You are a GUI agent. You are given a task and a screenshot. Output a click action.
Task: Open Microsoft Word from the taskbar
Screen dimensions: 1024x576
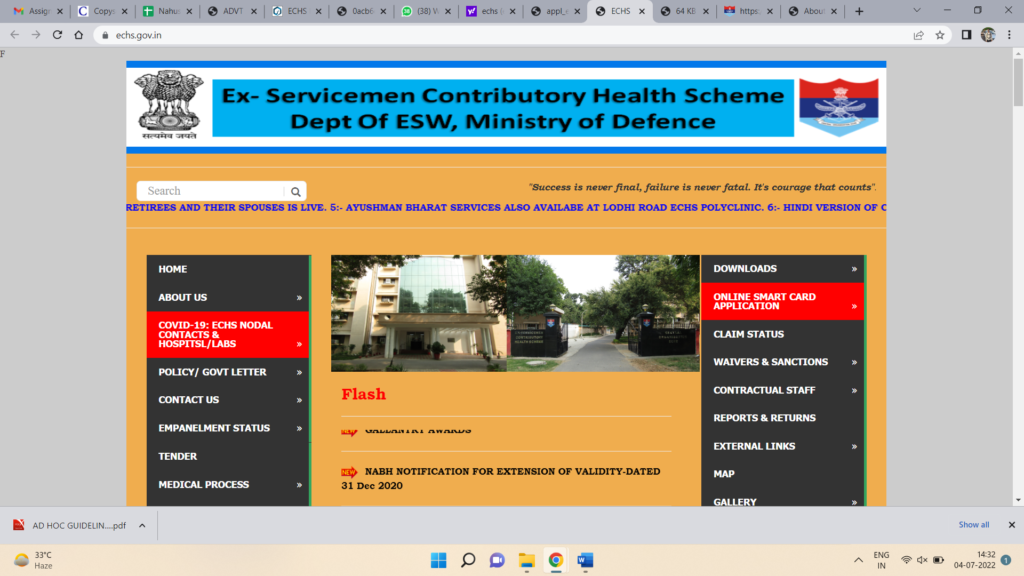pos(585,560)
